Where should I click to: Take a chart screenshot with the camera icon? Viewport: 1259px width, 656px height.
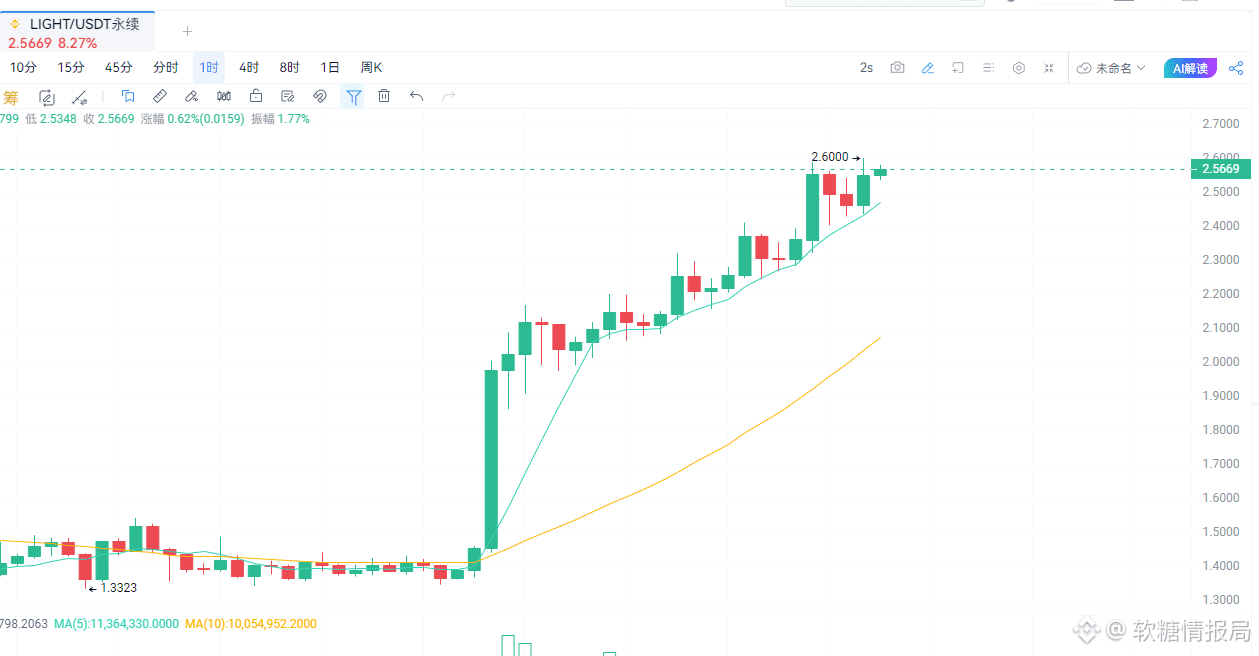(x=897, y=68)
